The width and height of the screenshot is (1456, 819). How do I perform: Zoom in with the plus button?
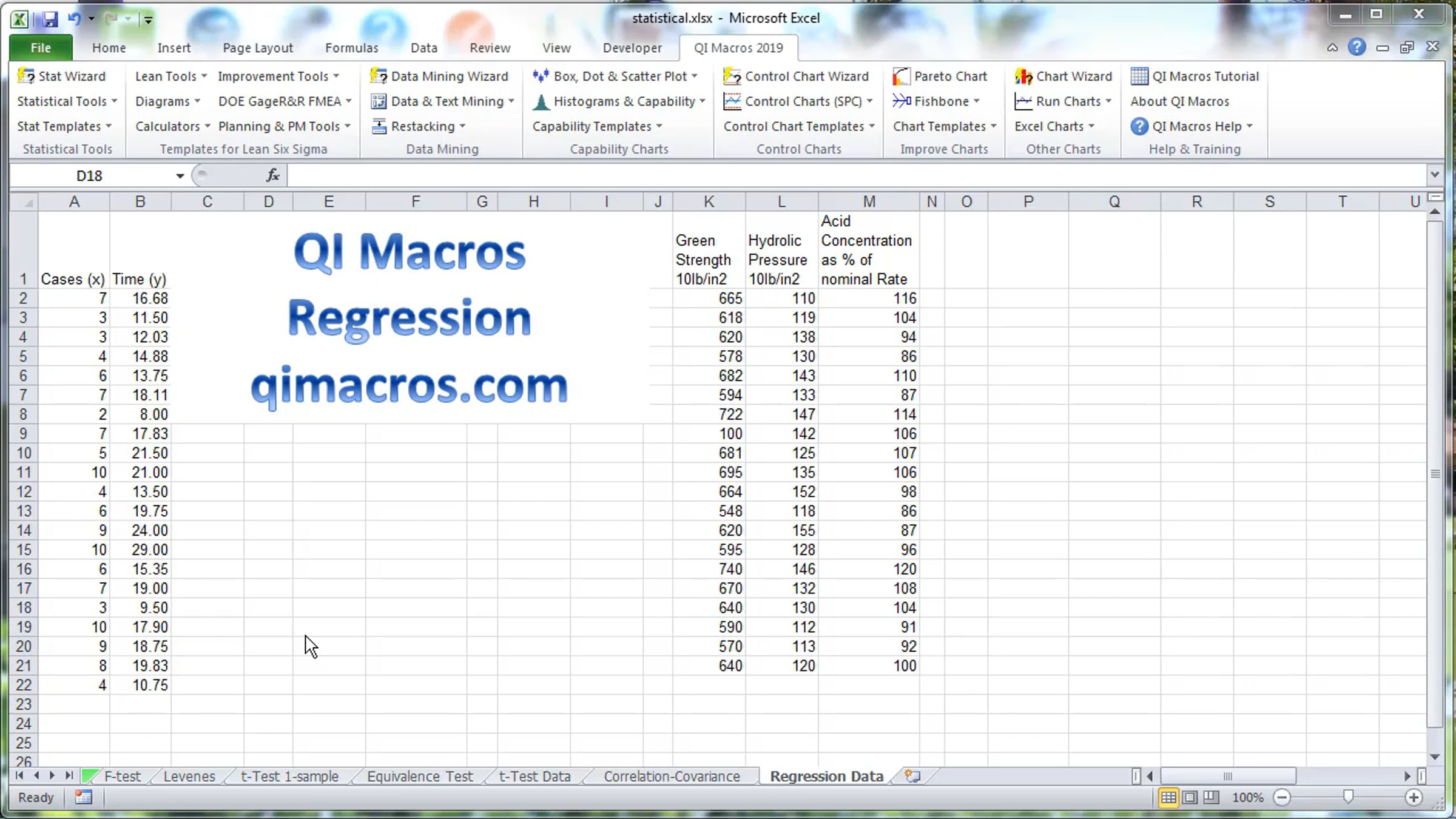pos(1414,797)
